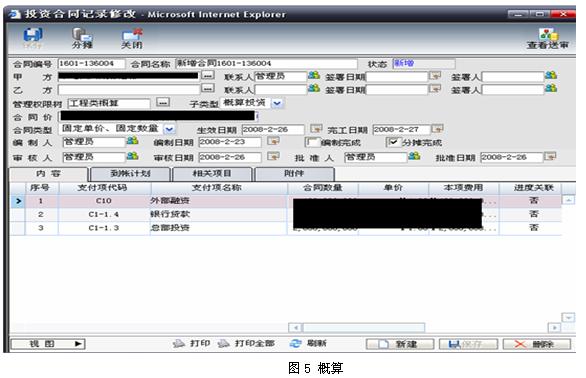Expand the 子类型 dropdown arrow
The width and height of the screenshot is (586, 378).
pyautogui.click(x=277, y=103)
